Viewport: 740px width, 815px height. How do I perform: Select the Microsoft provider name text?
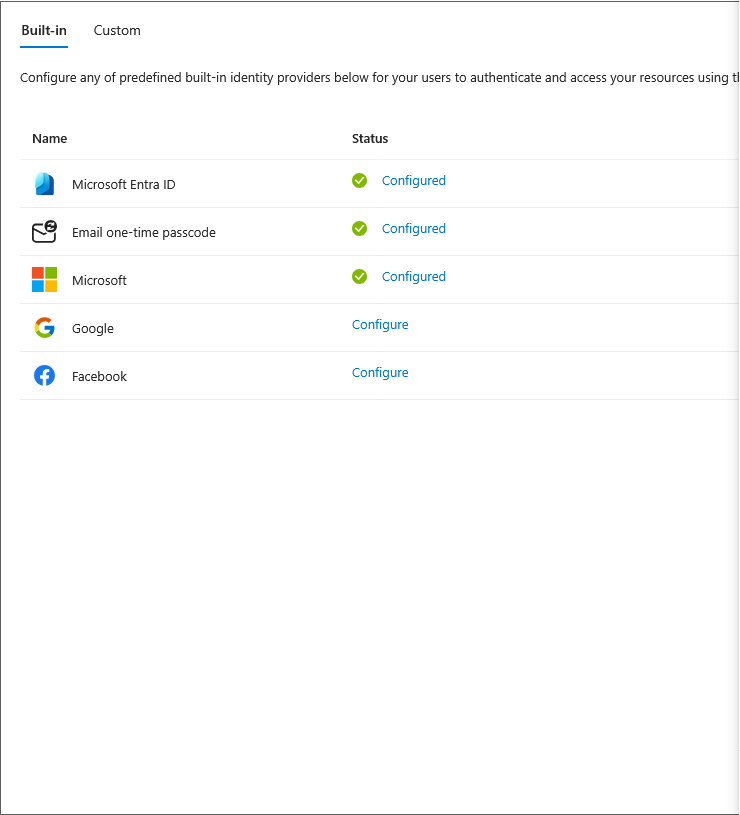[x=99, y=281]
